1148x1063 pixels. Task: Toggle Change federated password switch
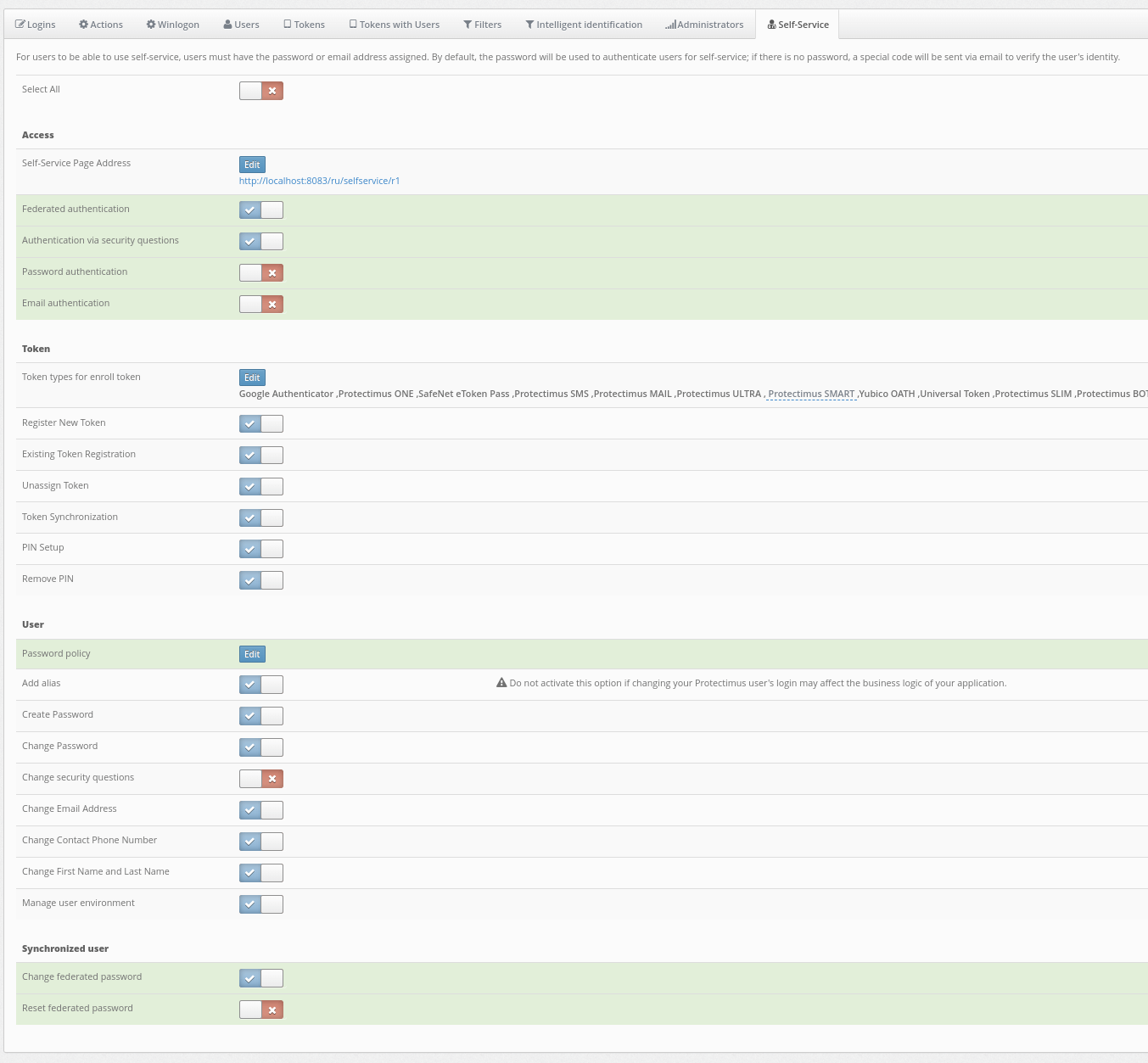coord(261,978)
